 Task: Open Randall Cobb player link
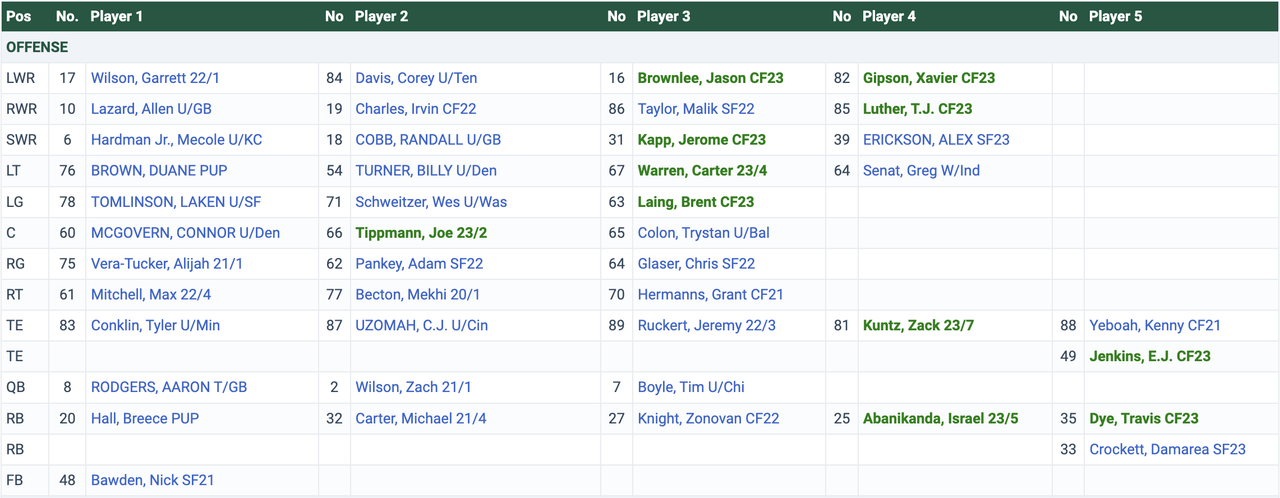[428, 140]
